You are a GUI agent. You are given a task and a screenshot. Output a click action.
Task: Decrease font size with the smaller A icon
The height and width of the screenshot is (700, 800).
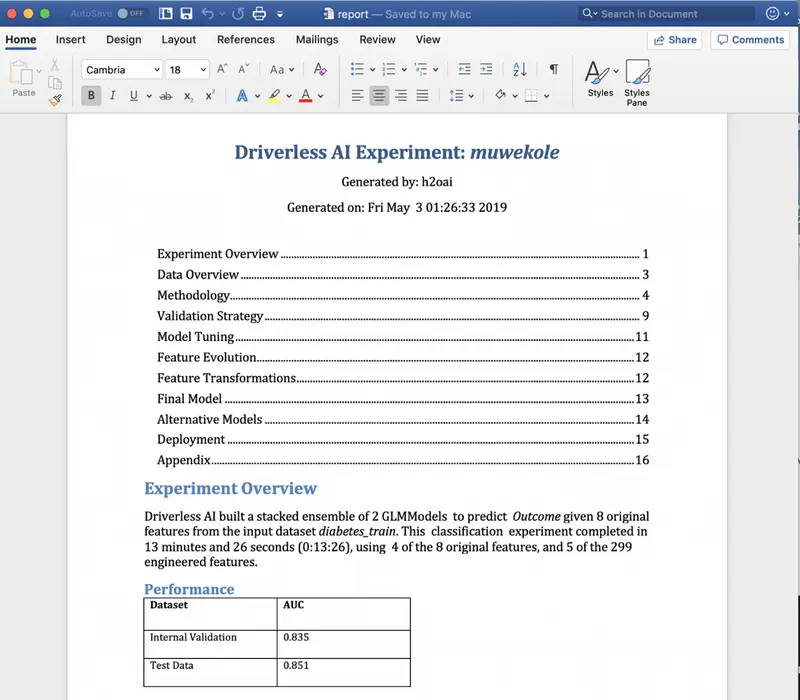[243, 69]
